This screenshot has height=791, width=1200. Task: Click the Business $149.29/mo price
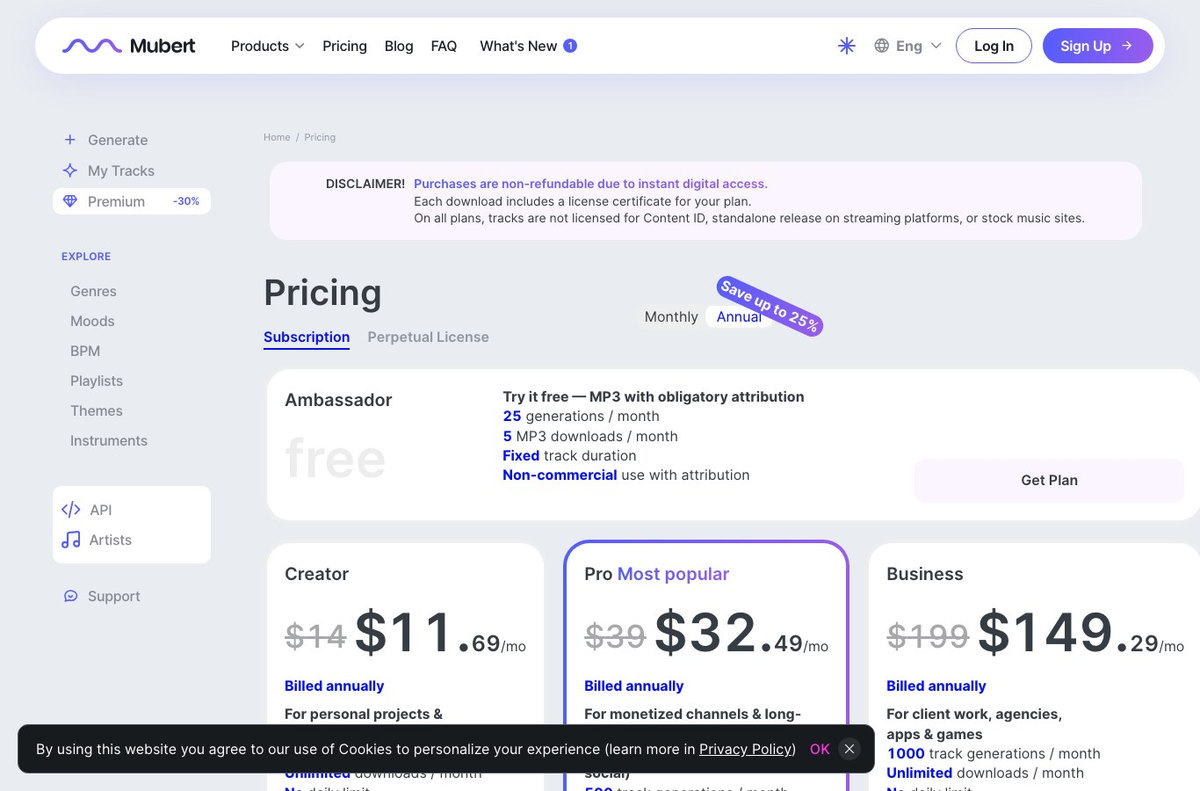(x=1081, y=634)
